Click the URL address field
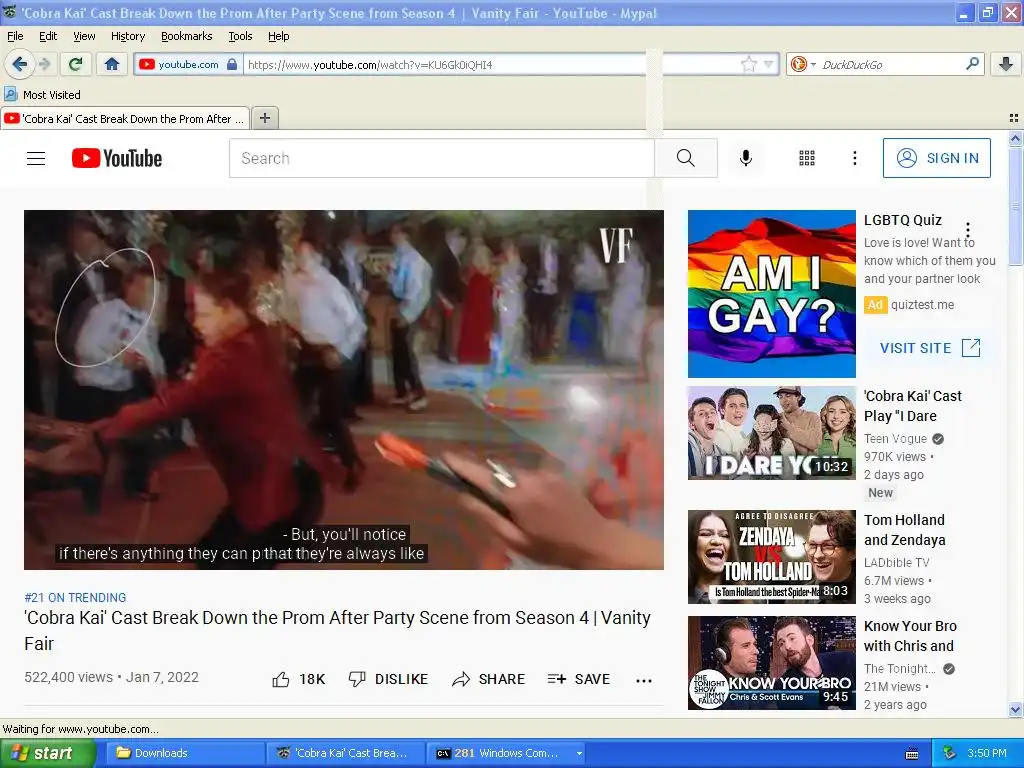 click(490, 64)
